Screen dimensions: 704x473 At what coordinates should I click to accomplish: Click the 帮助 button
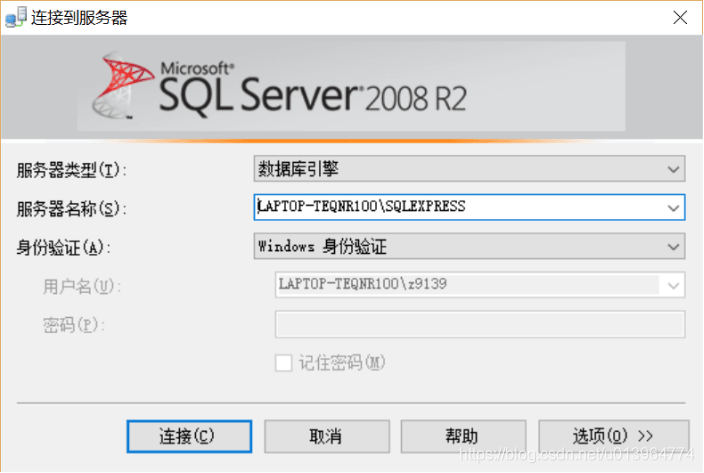pos(463,436)
